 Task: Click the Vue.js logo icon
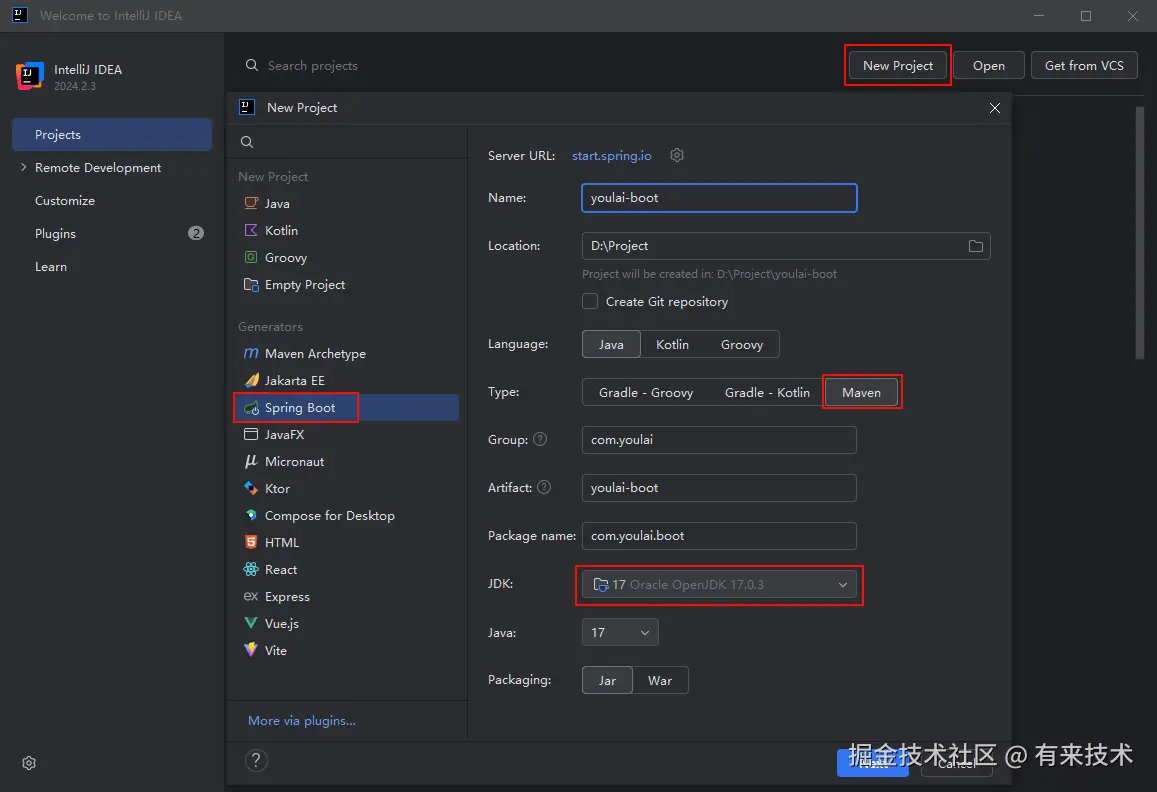pos(251,623)
